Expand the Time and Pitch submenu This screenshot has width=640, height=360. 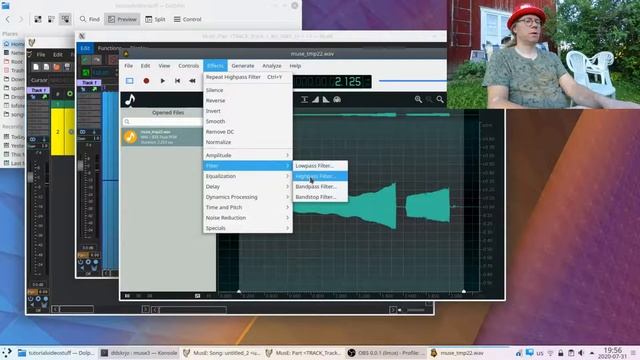tap(248, 207)
